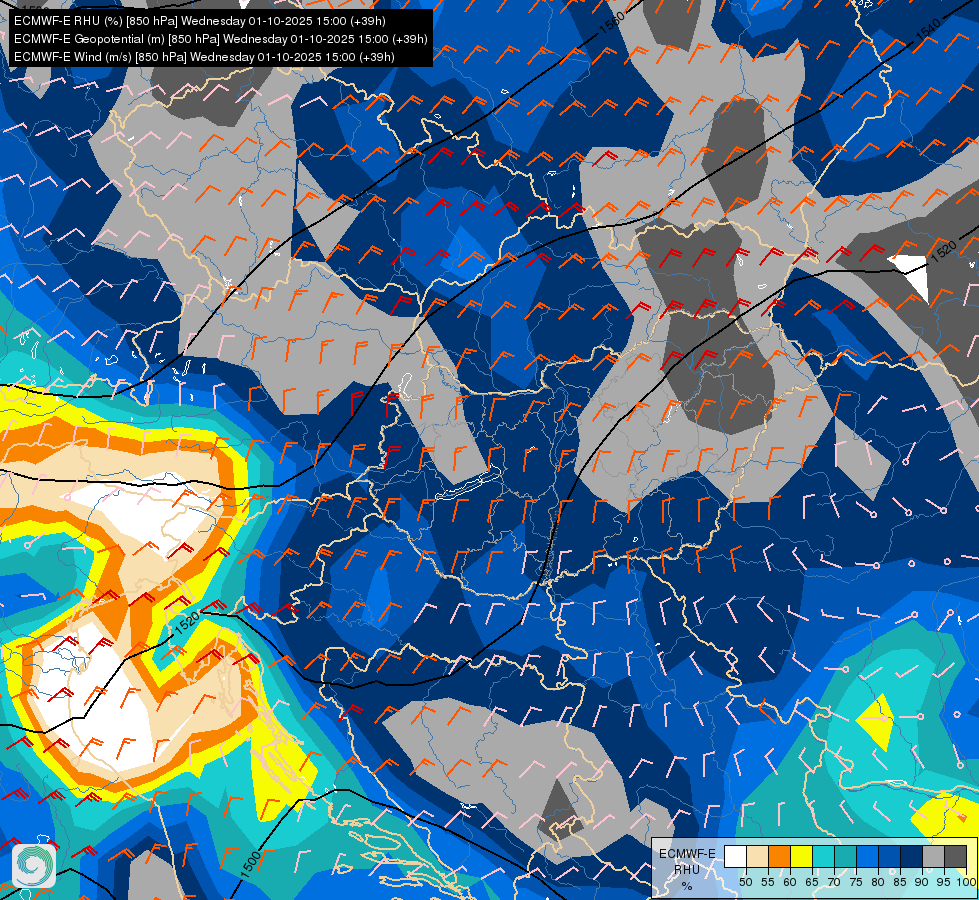Screen dimensions: 979x900
Task: Click the legend value '55'
Action: (x=768, y=882)
